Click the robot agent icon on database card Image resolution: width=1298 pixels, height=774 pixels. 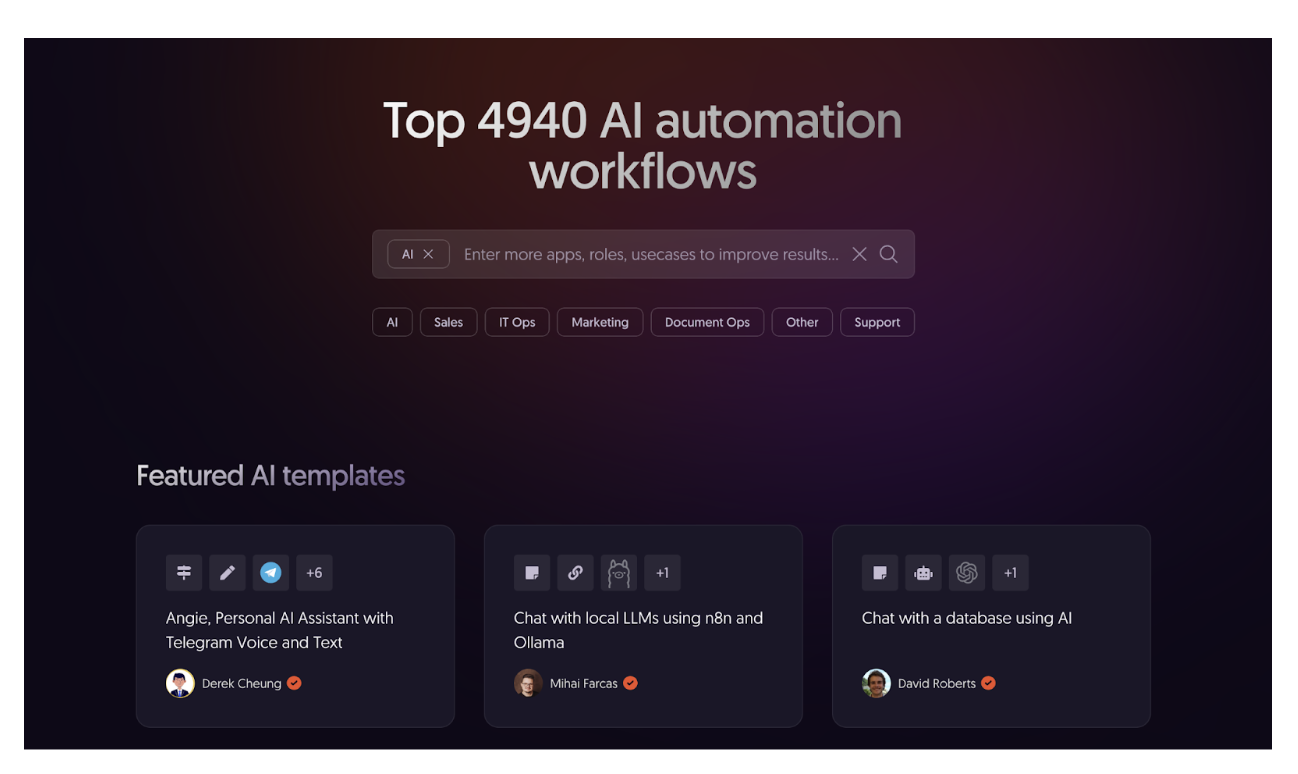(x=924, y=573)
